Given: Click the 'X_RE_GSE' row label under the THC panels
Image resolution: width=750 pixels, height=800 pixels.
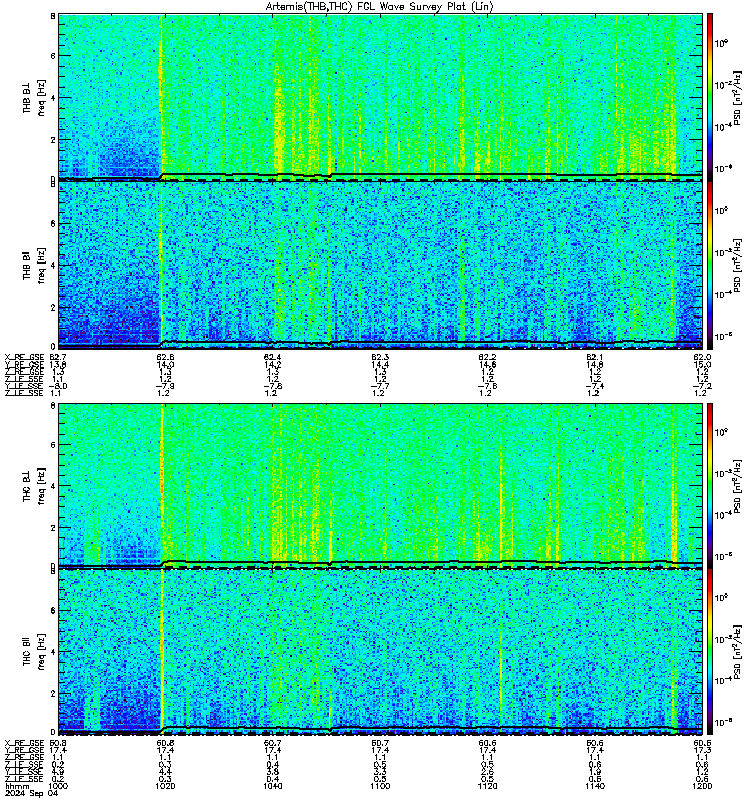Looking at the screenshot, I should [24, 743].
